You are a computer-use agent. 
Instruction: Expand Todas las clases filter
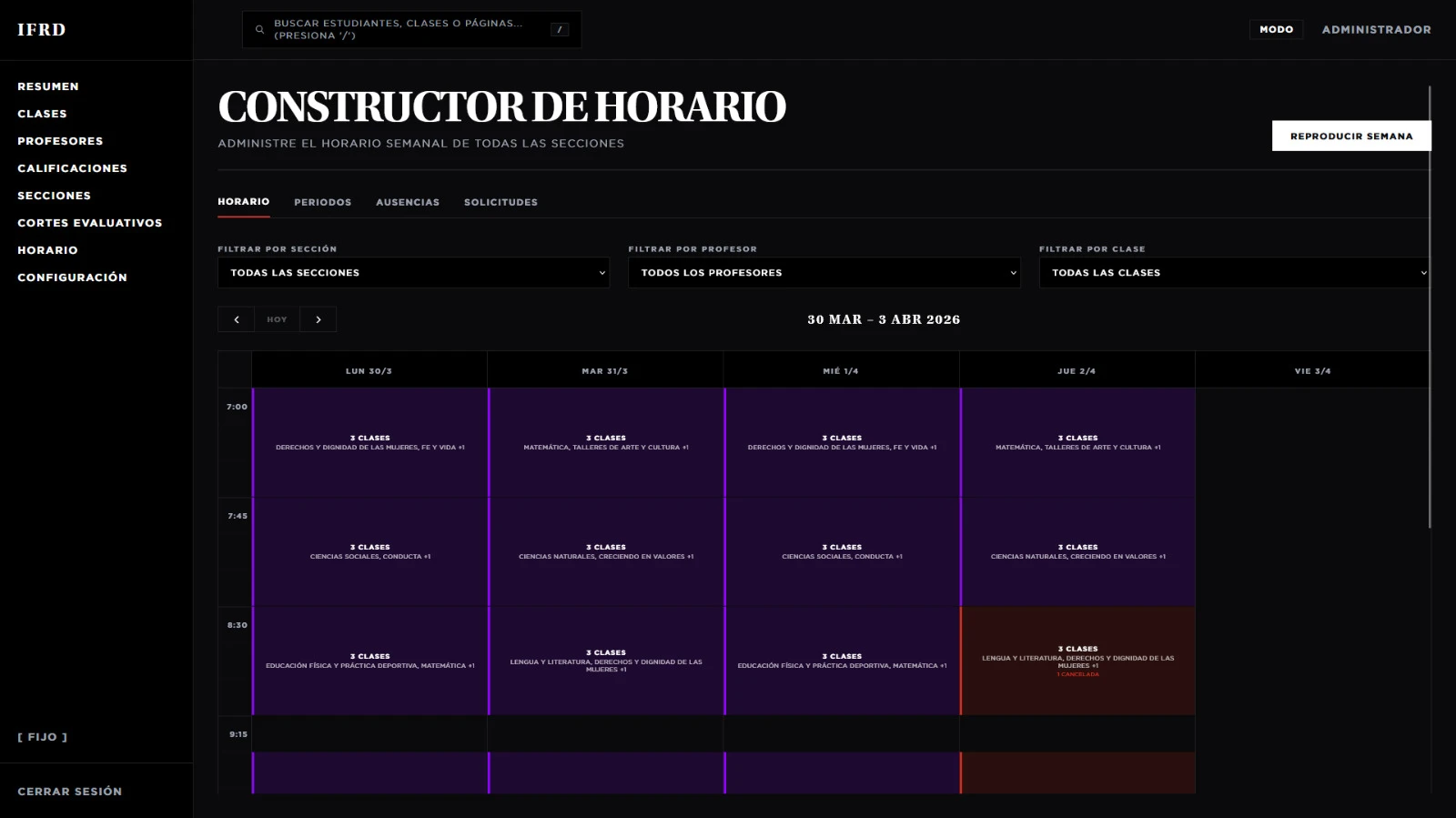coord(1234,273)
